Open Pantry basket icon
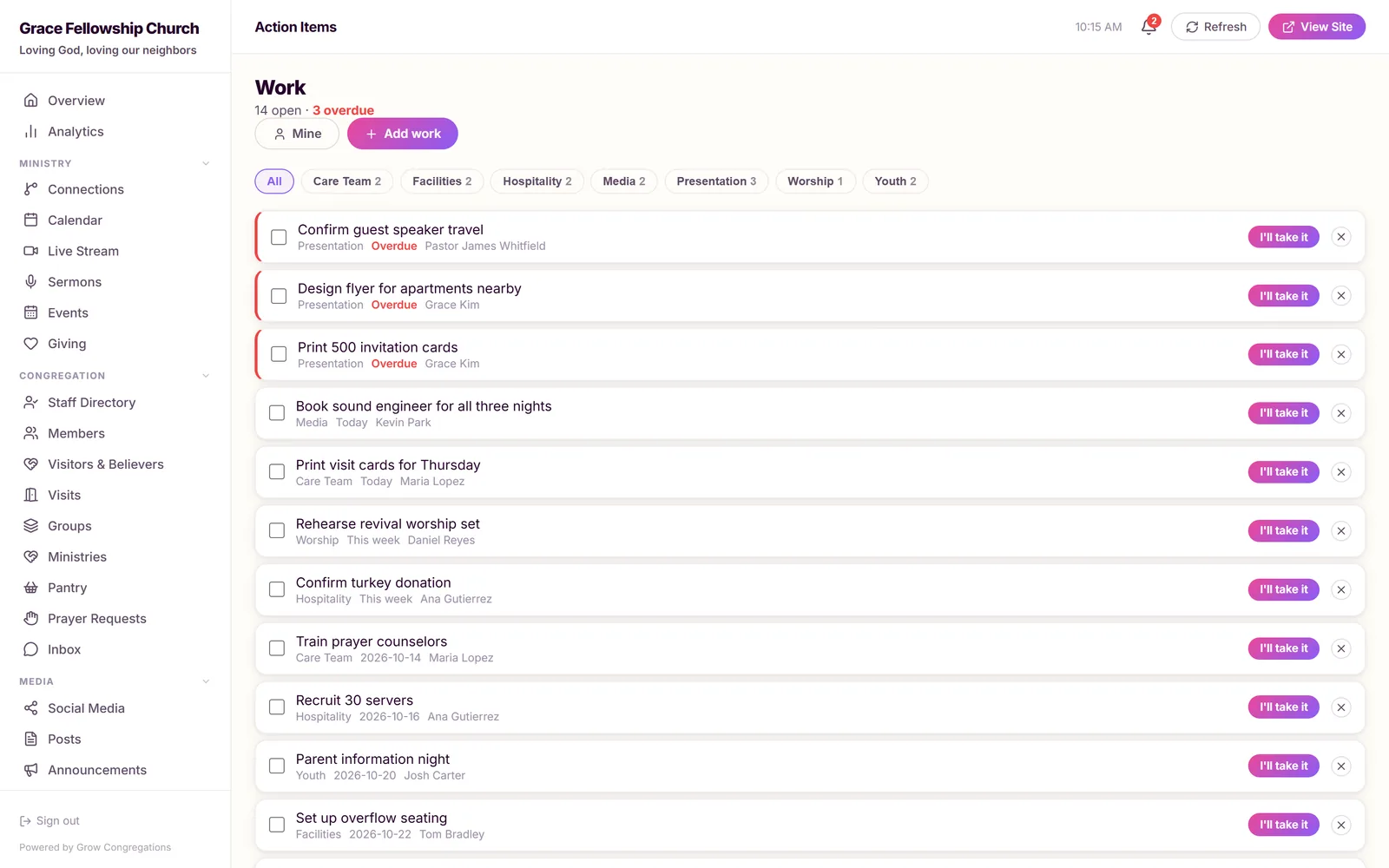This screenshot has height=868, width=1389. tap(31, 588)
